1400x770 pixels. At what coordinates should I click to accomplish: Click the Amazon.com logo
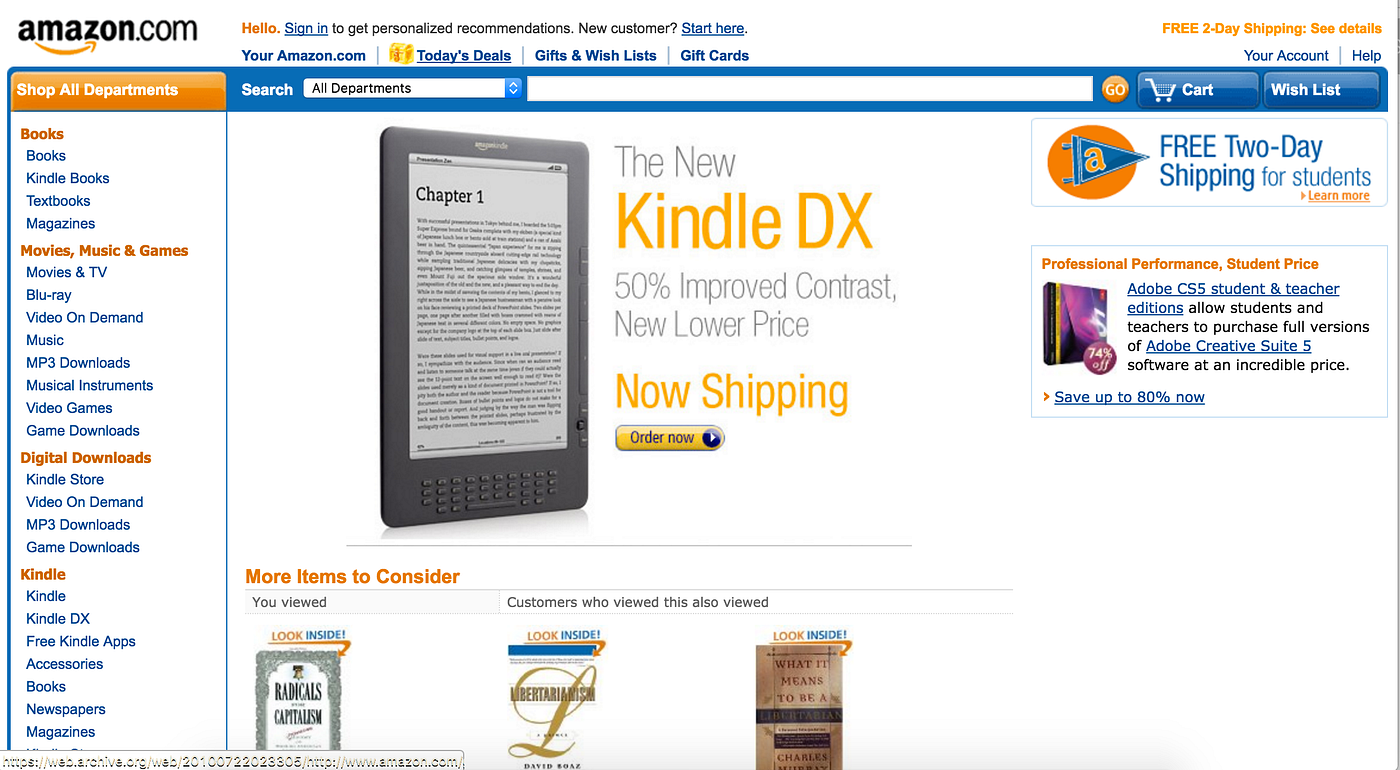tap(108, 36)
